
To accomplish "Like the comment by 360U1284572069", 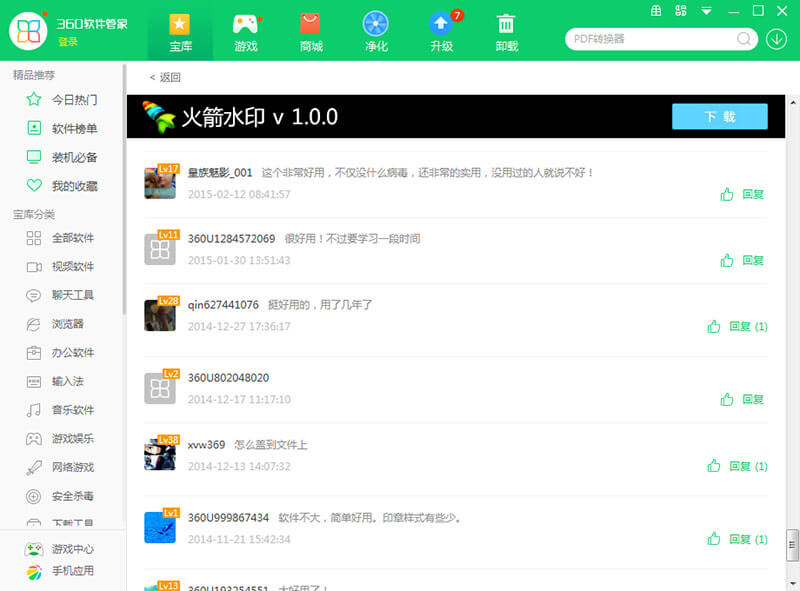I will point(727,260).
